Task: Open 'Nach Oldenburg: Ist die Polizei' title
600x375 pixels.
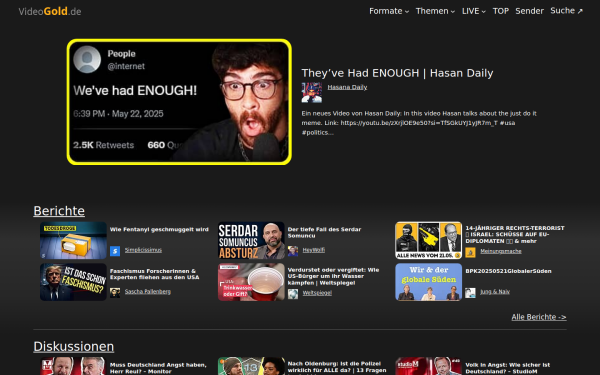Action: (x=337, y=367)
